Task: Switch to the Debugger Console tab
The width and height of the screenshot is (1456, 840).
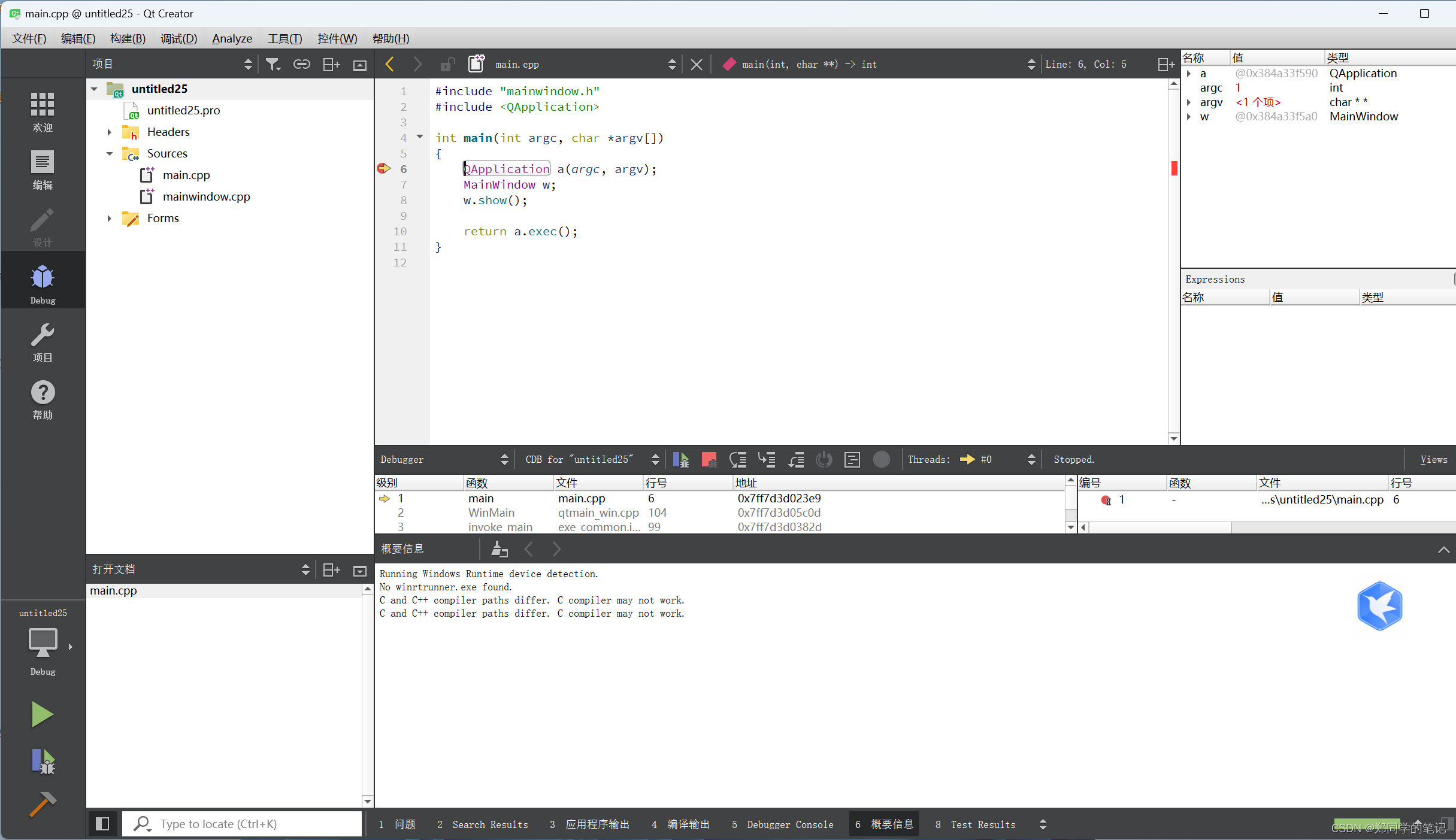Action: pyautogui.click(x=783, y=824)
